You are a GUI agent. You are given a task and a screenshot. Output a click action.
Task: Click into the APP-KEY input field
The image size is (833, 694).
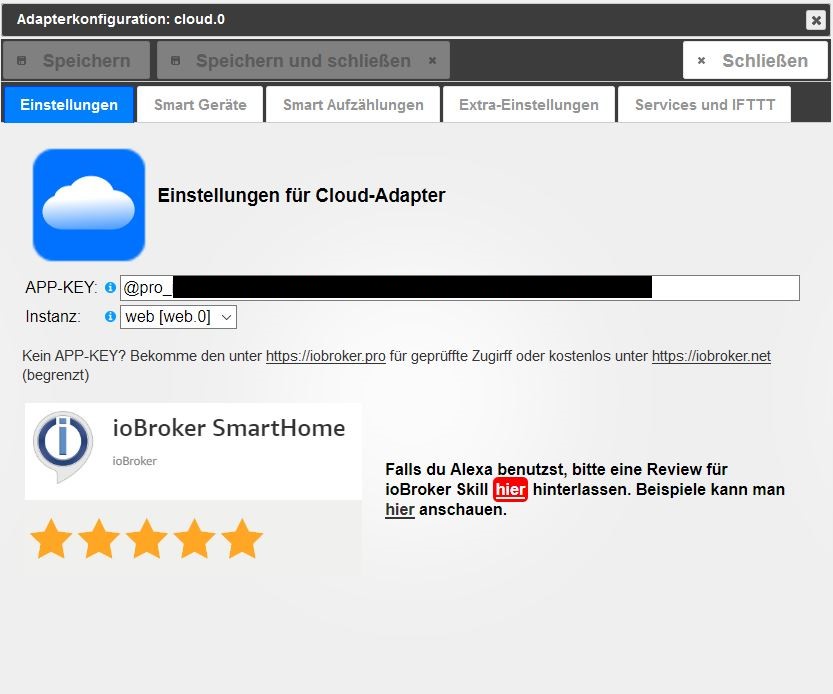pyautogui.click(x=460, y=287)
